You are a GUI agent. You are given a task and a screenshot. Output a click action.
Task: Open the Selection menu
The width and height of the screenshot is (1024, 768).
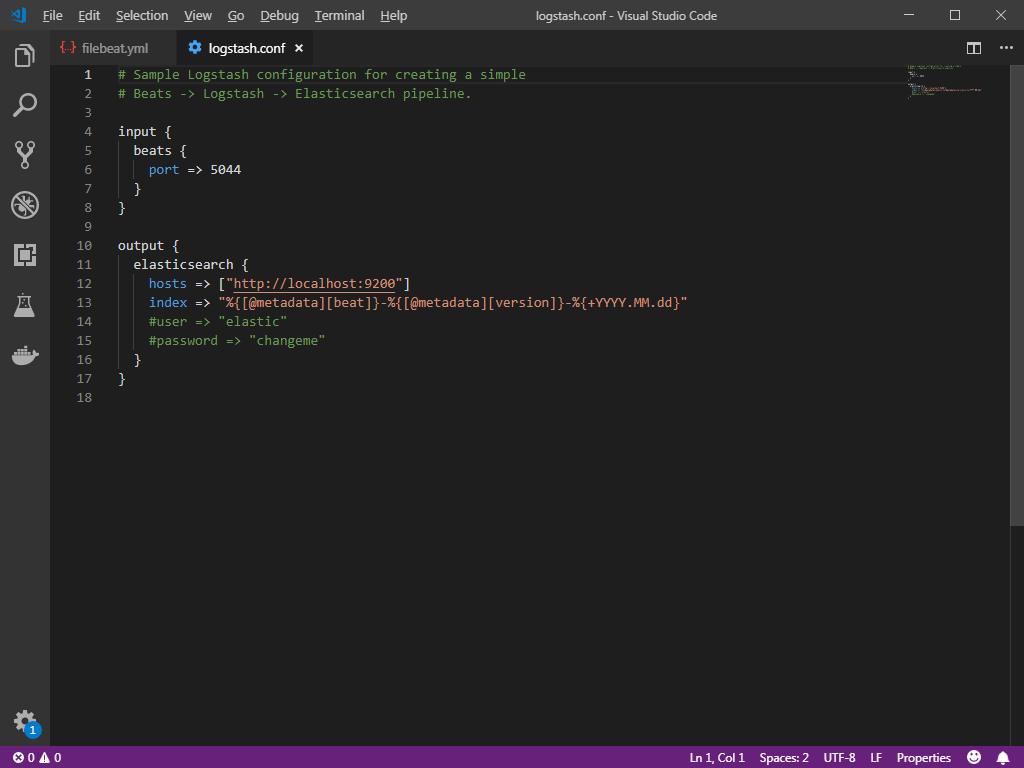pyautogui.click(x=142, y=16)
